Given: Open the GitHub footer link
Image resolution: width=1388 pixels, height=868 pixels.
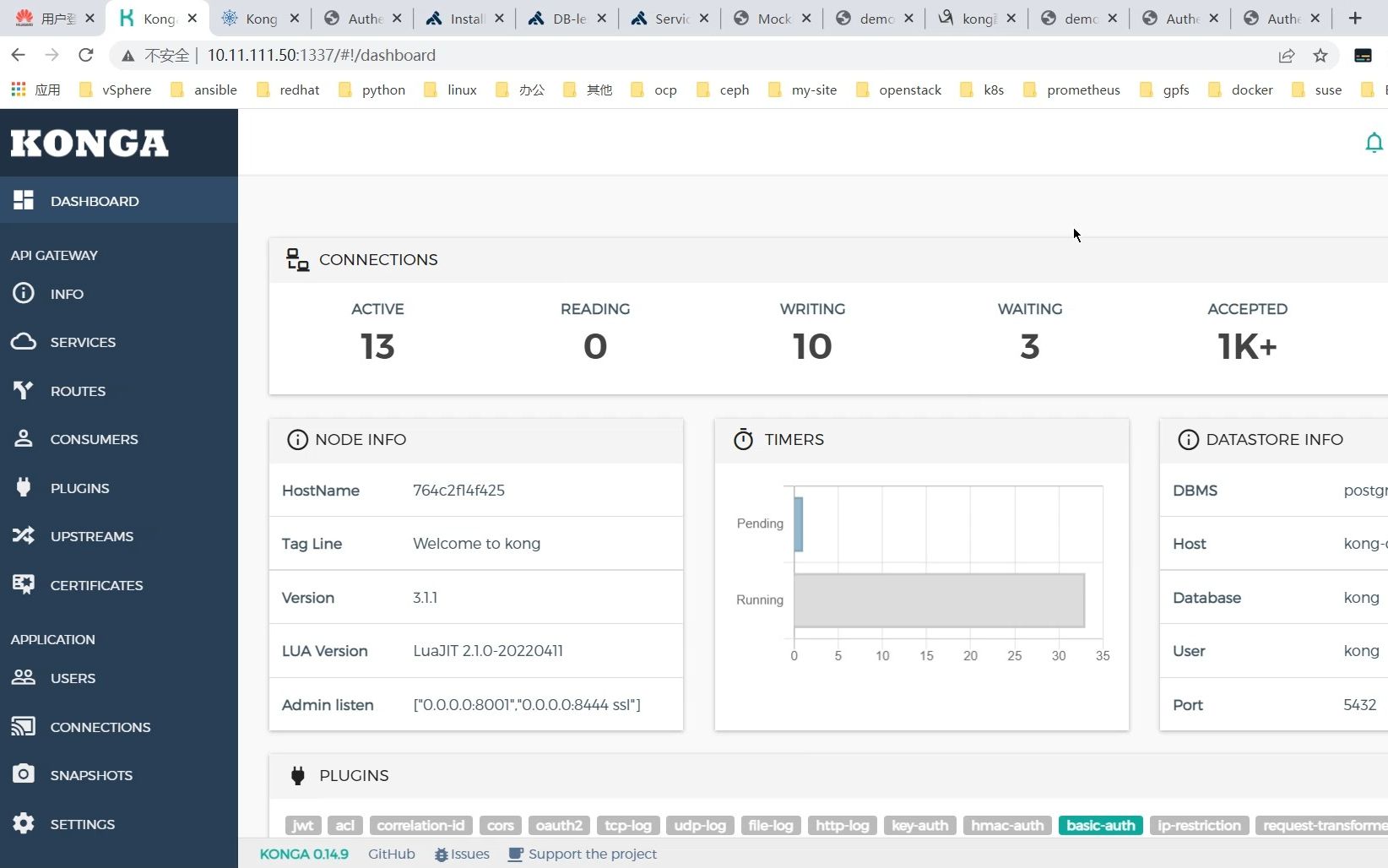Looking at the screenshot, I should coord(392,854).
